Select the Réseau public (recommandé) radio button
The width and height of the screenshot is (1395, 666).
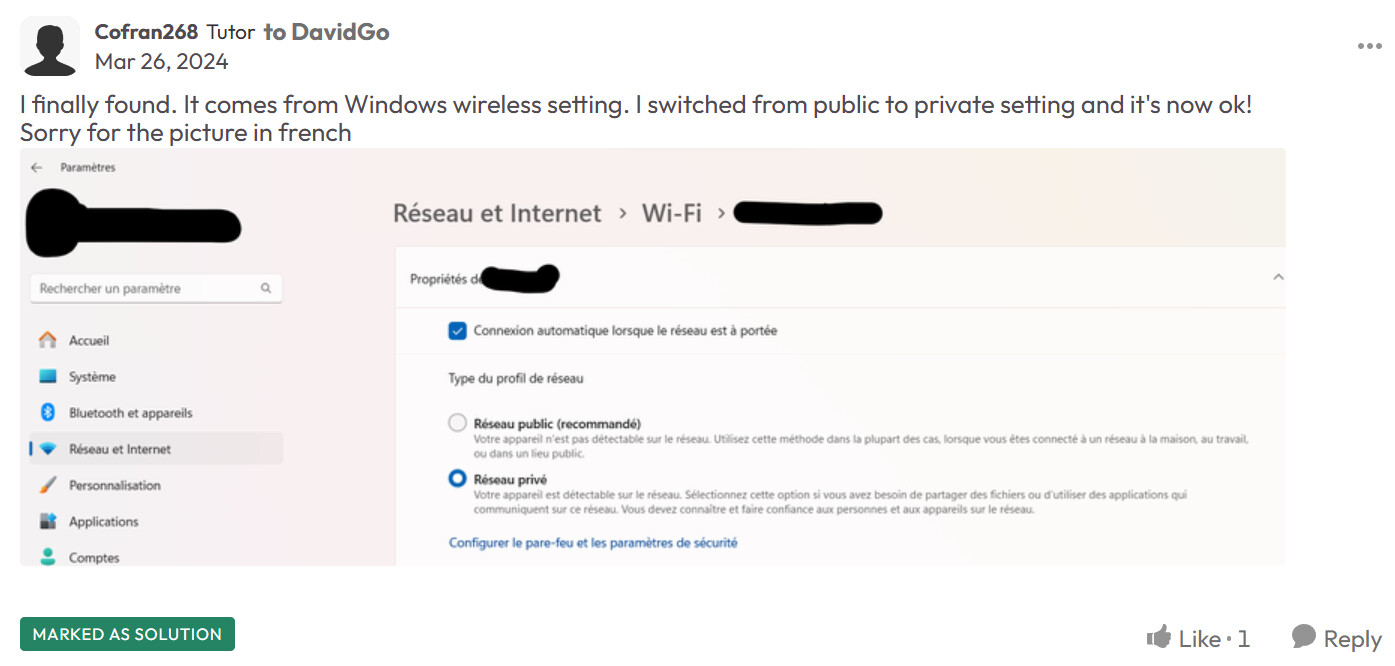click(458, 423)
